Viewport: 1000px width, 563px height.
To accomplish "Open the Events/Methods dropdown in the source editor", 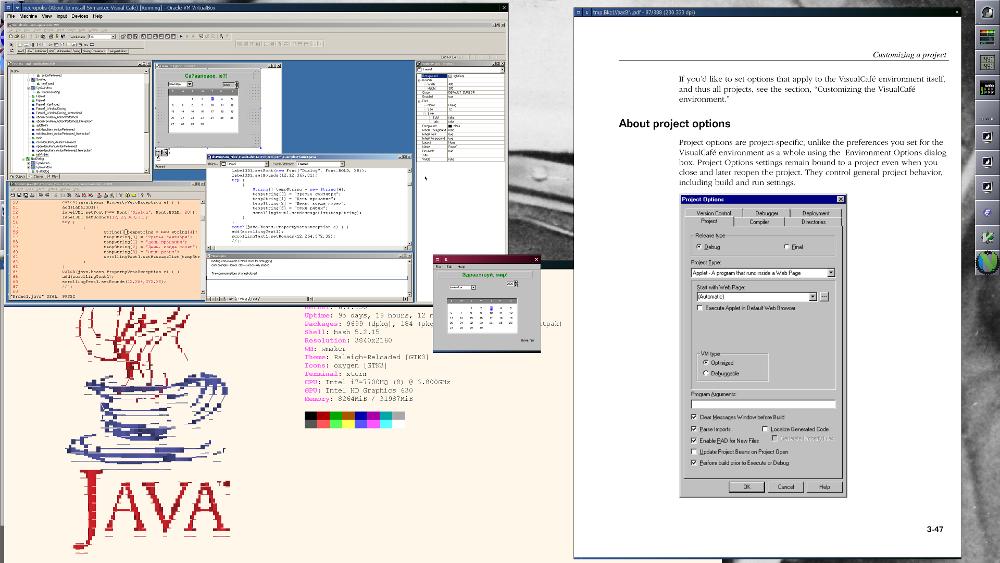I will 342,164.
